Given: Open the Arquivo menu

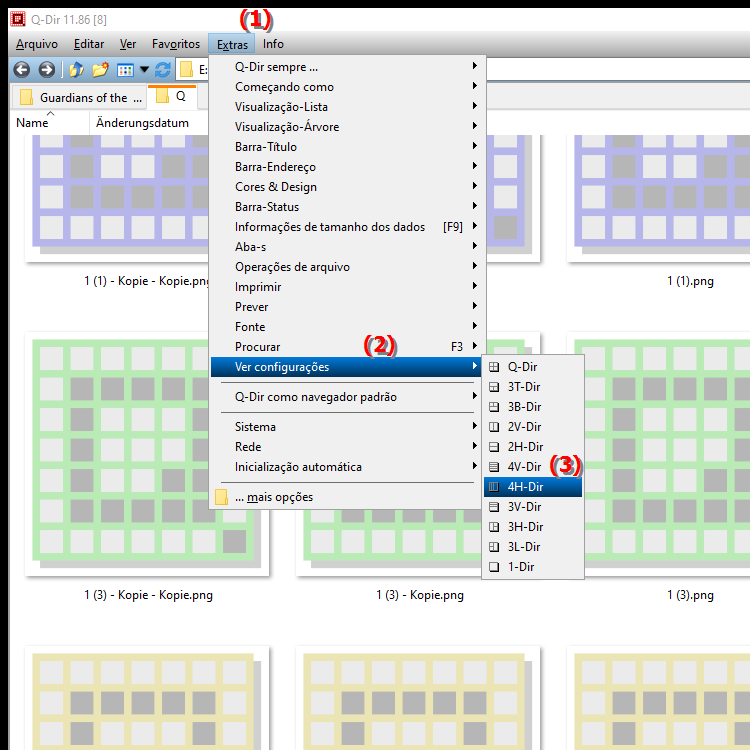Looking at the screenshot, I should tap(37, 44).
